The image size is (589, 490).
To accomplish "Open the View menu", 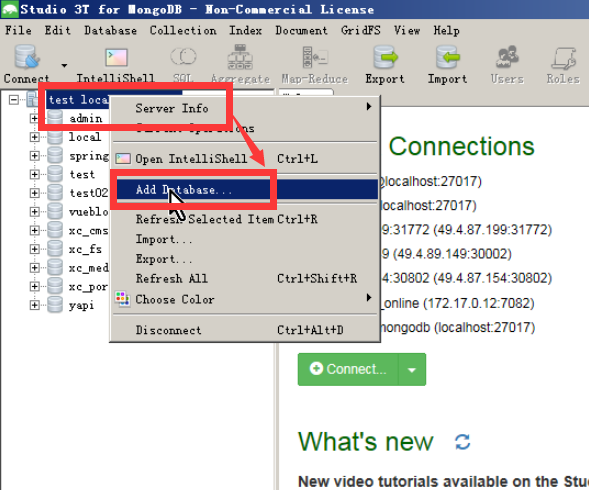I will click(x=407, y=30).
